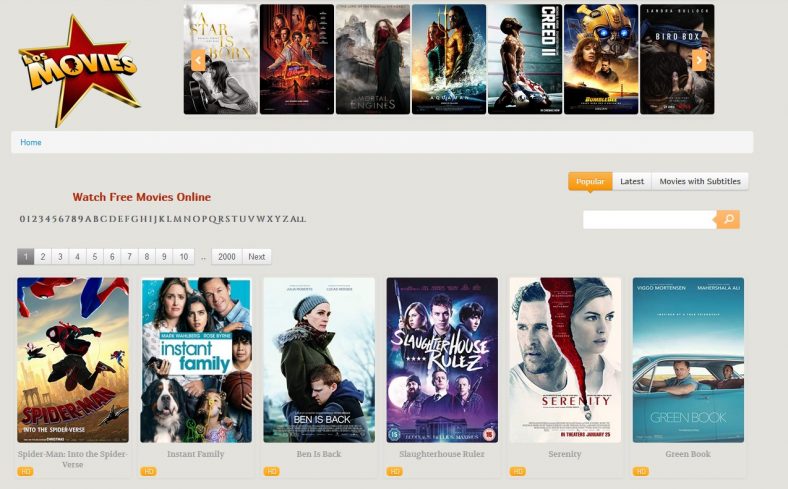Open the Creed II poster in the carousel
Viewport: 788px width, 489px height.
tap(525, 59)
